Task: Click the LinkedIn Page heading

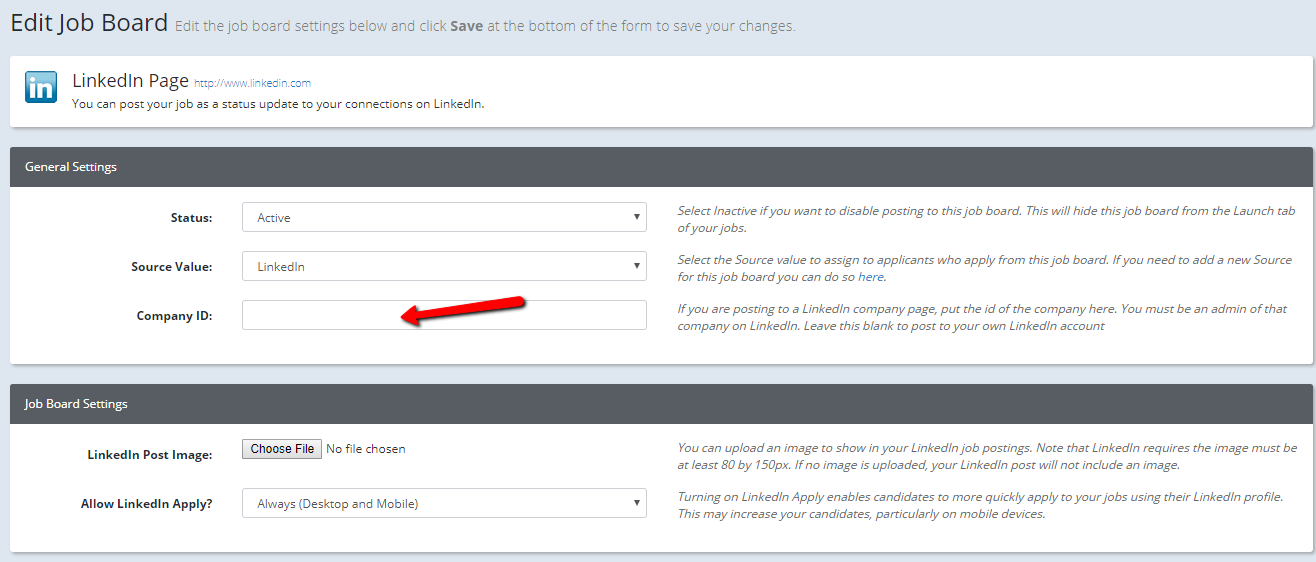Action: tap(130, 82)
